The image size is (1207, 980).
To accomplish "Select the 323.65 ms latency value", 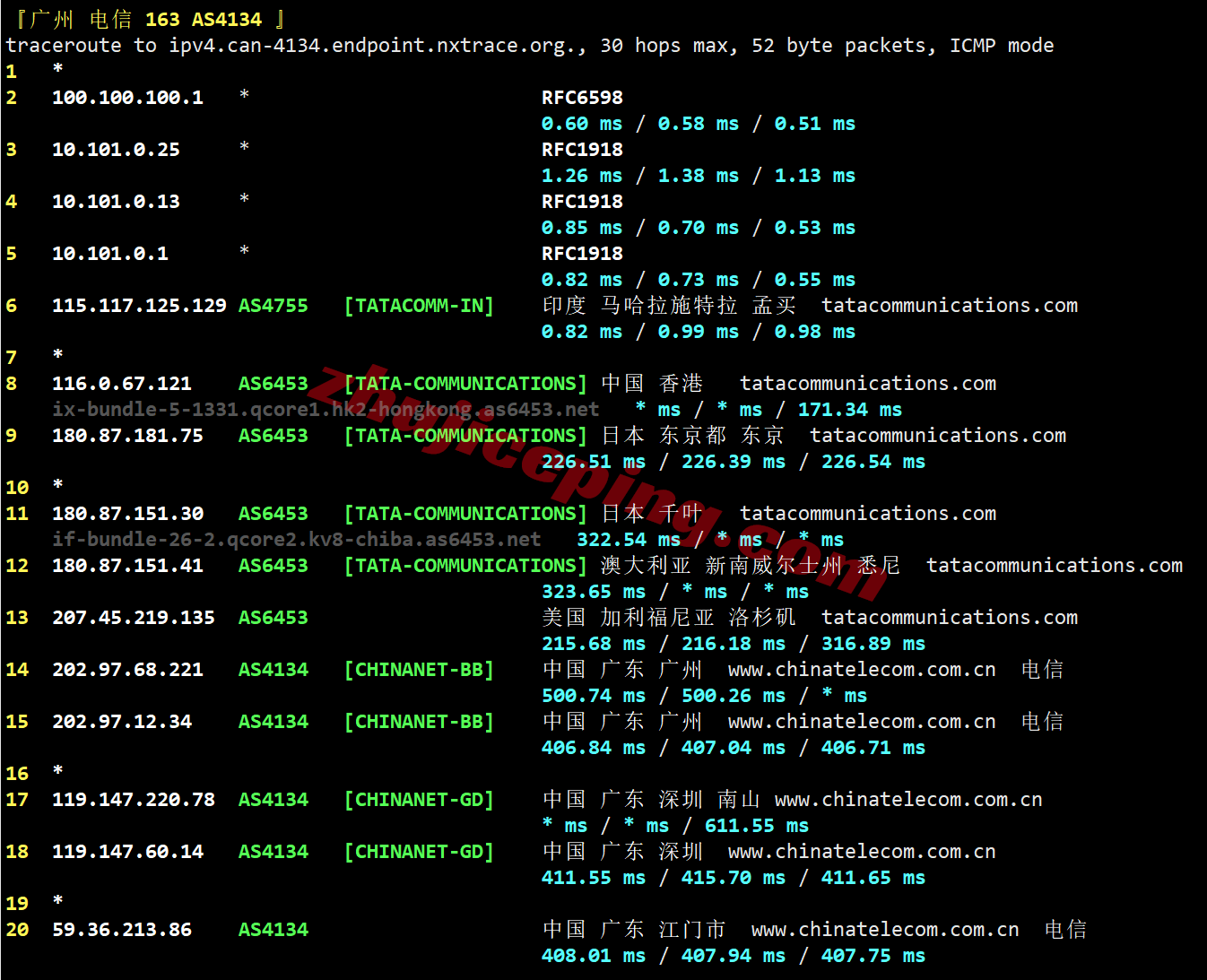I will [594, 592].
